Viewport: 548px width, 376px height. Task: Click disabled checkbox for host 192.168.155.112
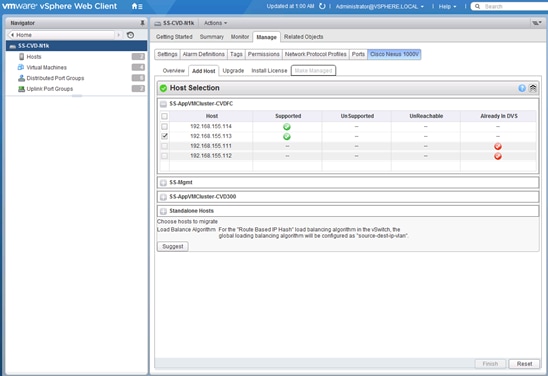[164, 156]
